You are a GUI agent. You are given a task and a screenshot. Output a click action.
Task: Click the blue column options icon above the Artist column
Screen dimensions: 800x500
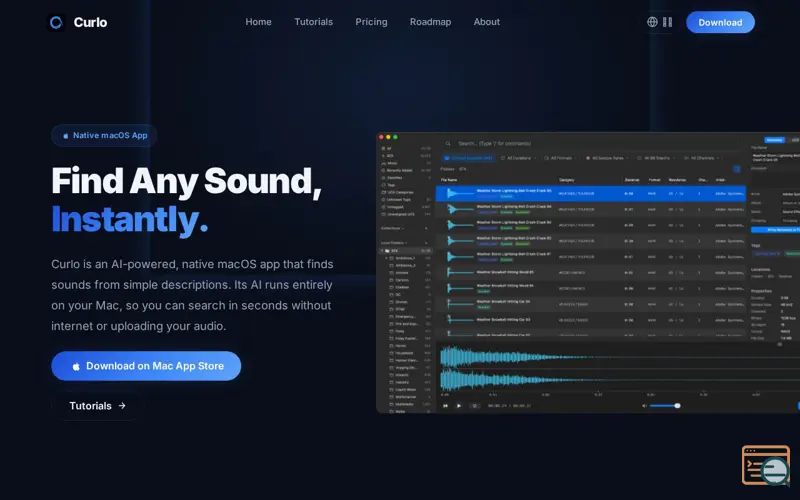click(737, 169)
